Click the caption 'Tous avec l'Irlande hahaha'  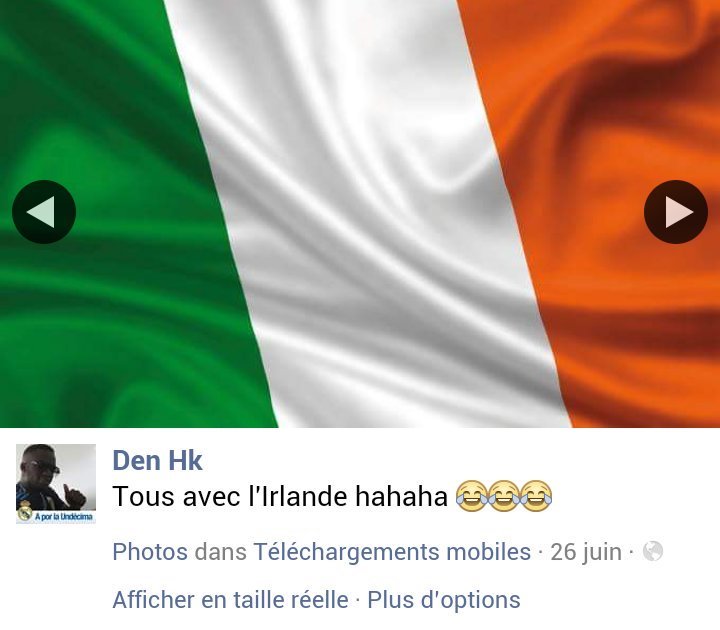click(280, 496)
